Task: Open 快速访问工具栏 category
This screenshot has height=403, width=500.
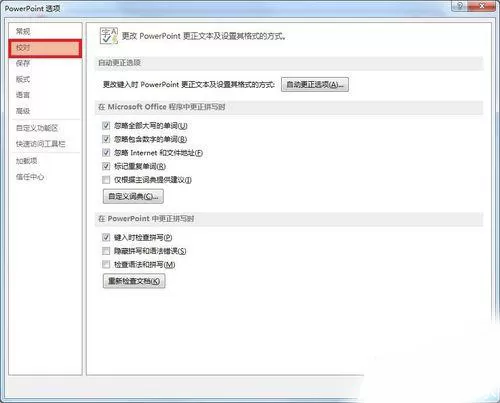Action: tap(41, 144)
